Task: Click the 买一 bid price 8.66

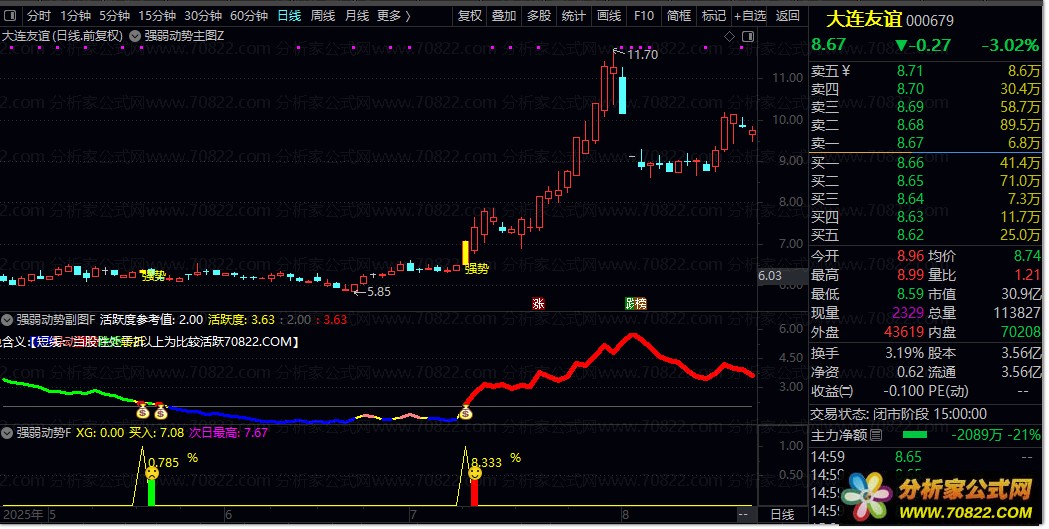Action: tap(910, 163)
